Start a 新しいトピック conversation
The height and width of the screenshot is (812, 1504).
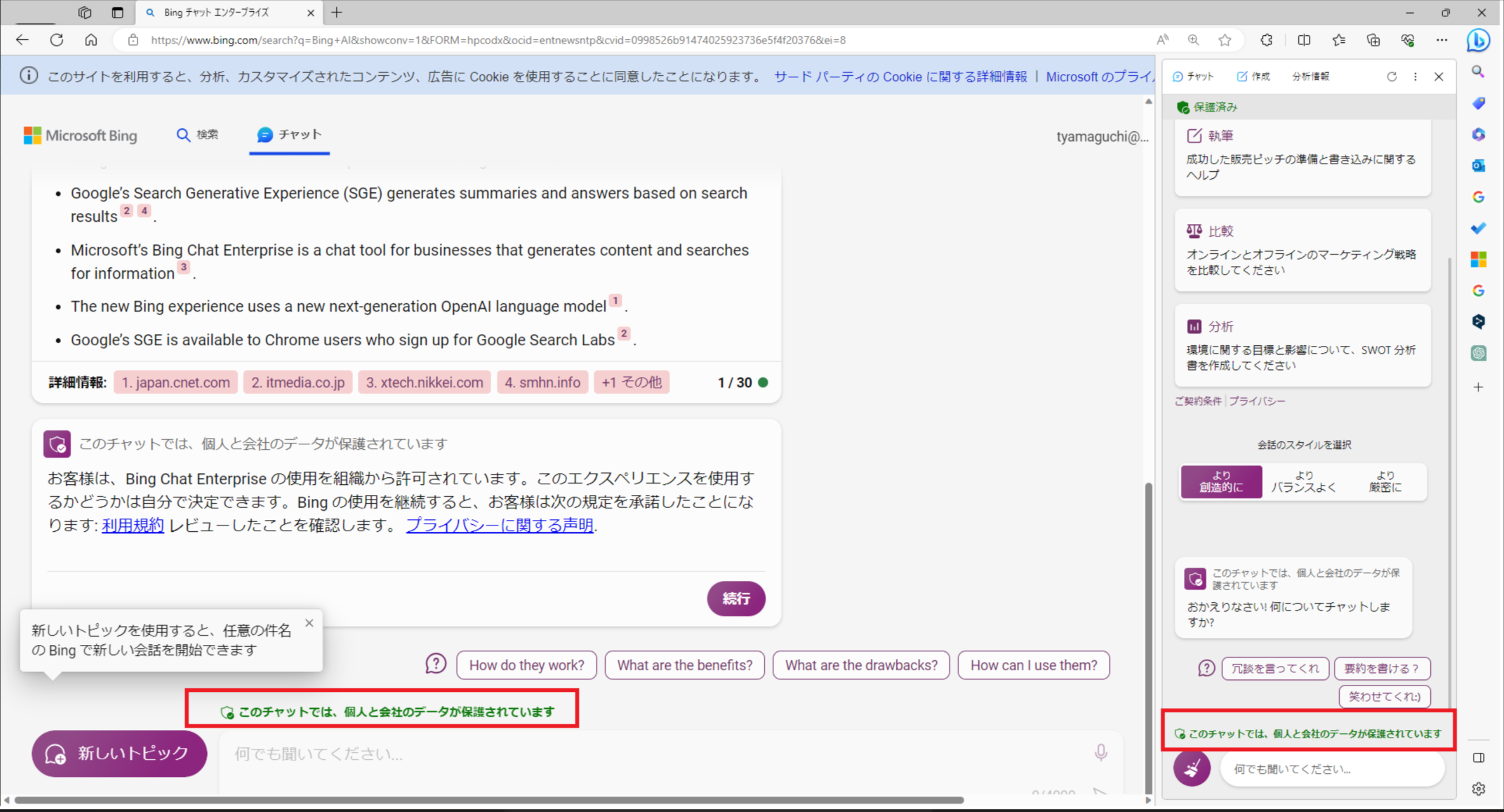[x=120, y=753]
